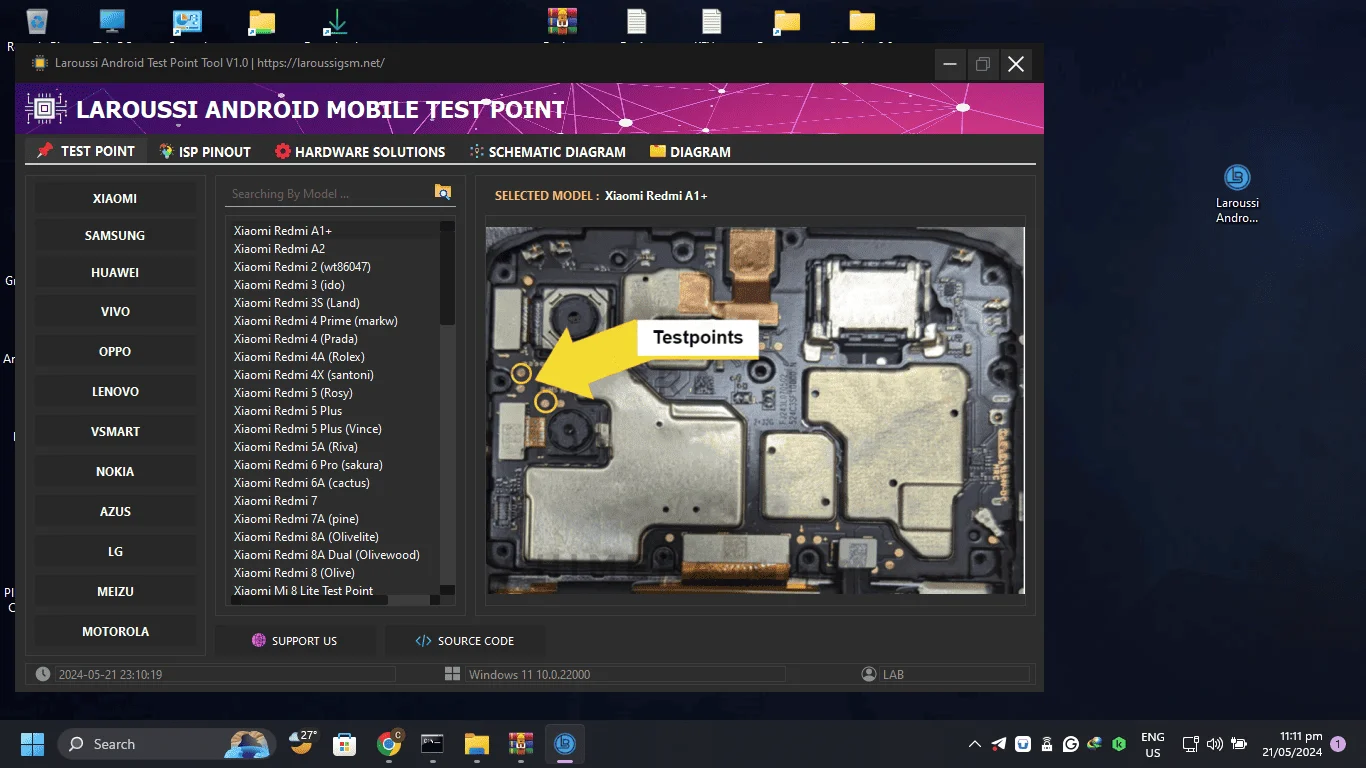Open WinRAR from the taskbar
The image size is (1366, 768).
[520, 744]
